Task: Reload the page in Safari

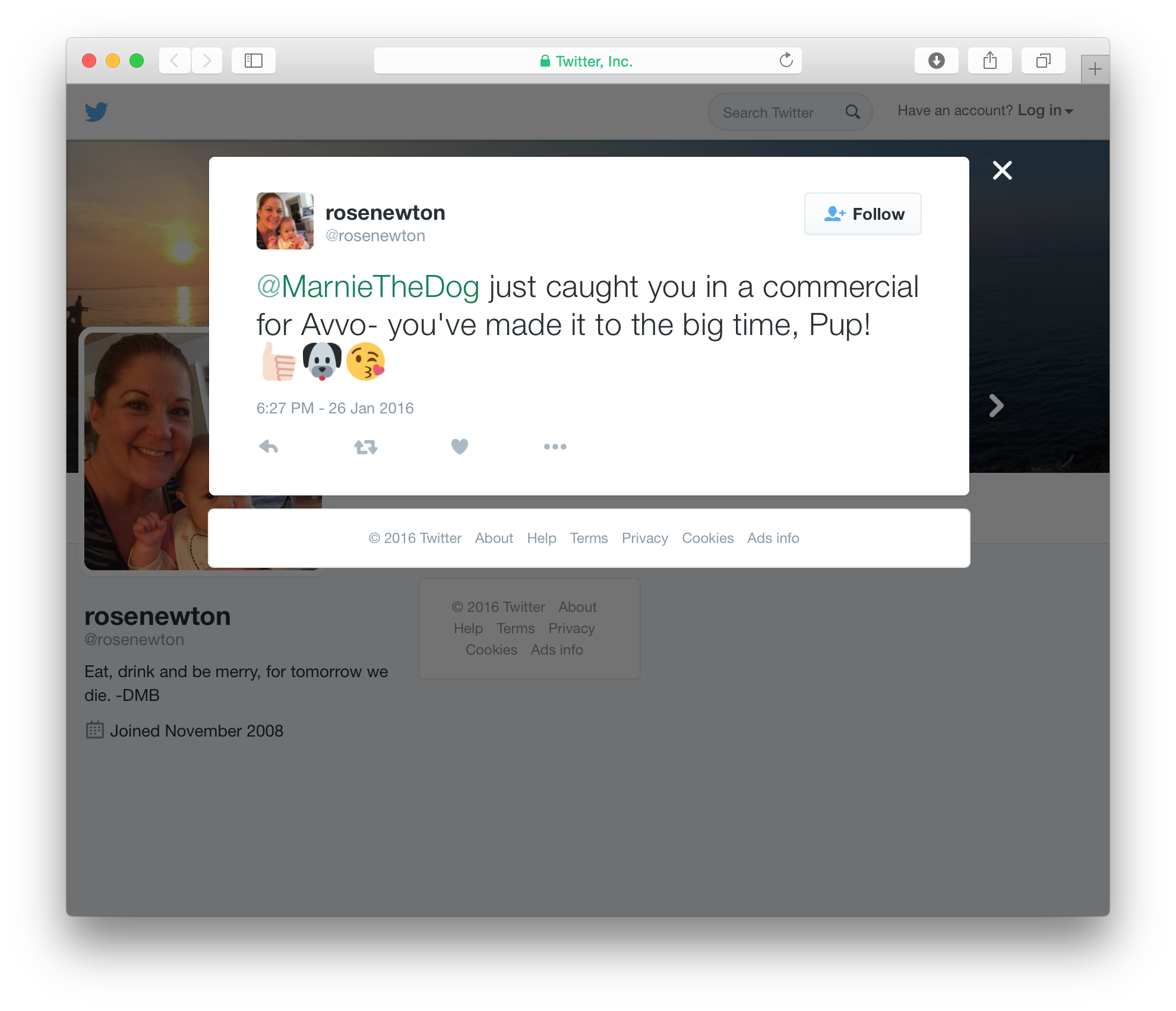Action: 786,61
